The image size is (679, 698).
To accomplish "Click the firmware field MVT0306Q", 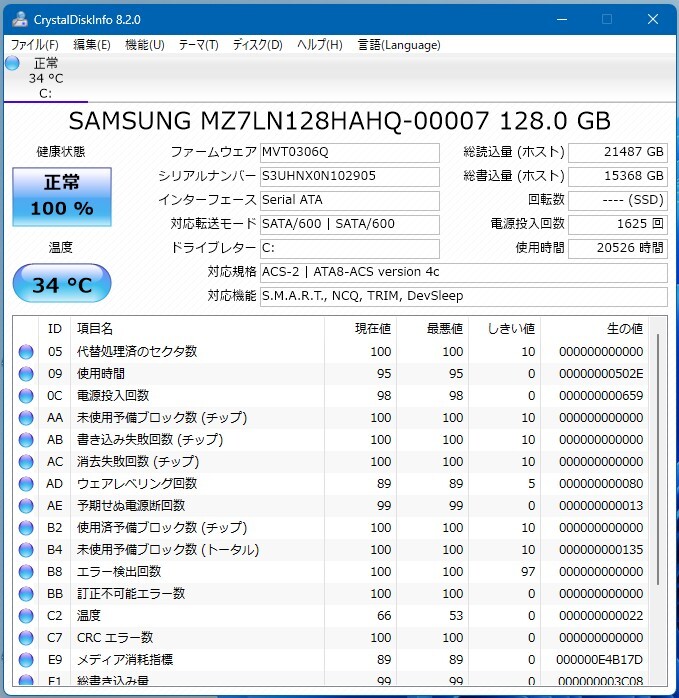I will click(350, 153).
